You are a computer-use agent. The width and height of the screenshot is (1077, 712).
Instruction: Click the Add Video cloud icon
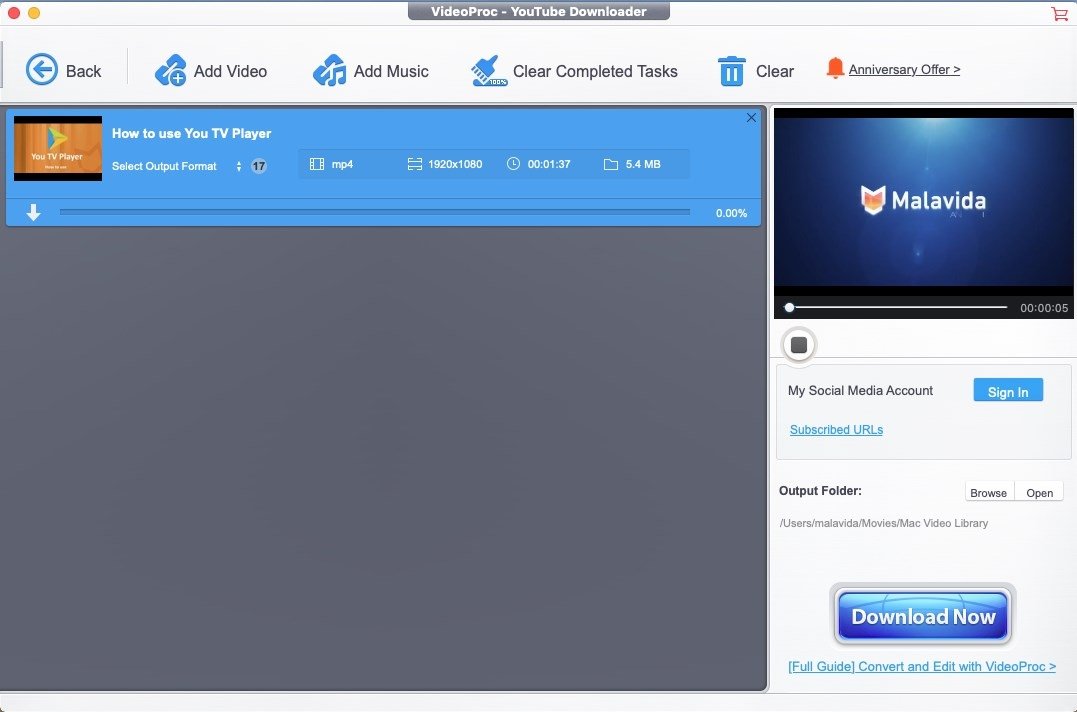pos(170,70)
